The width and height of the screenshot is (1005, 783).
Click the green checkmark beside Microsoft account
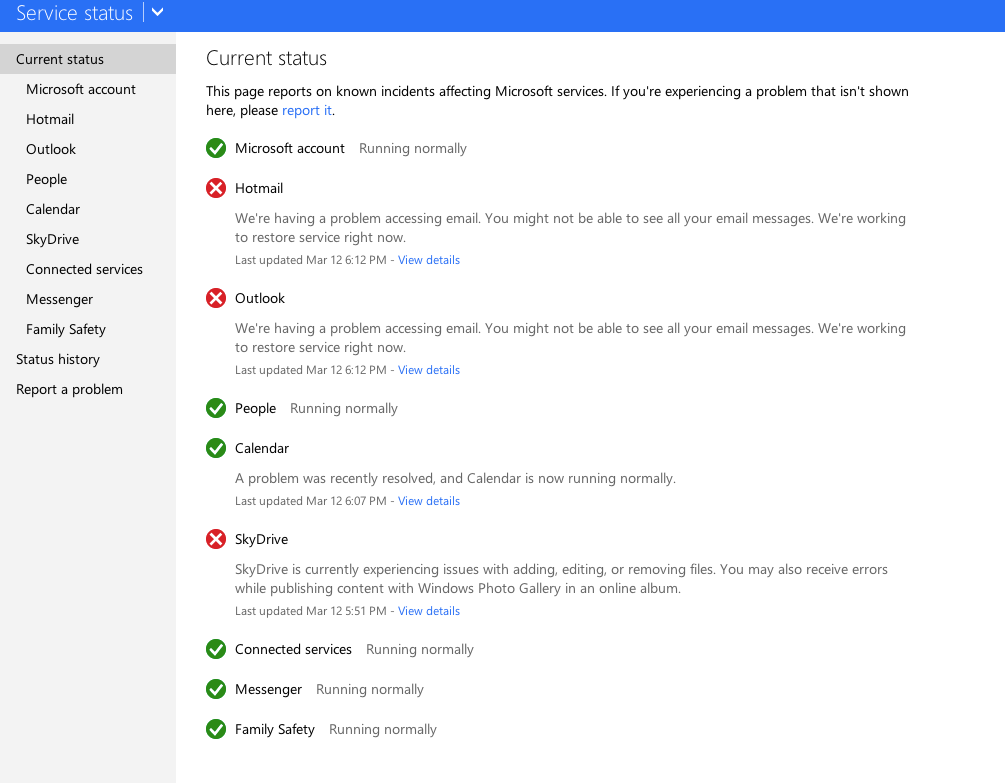click(216, 148)
